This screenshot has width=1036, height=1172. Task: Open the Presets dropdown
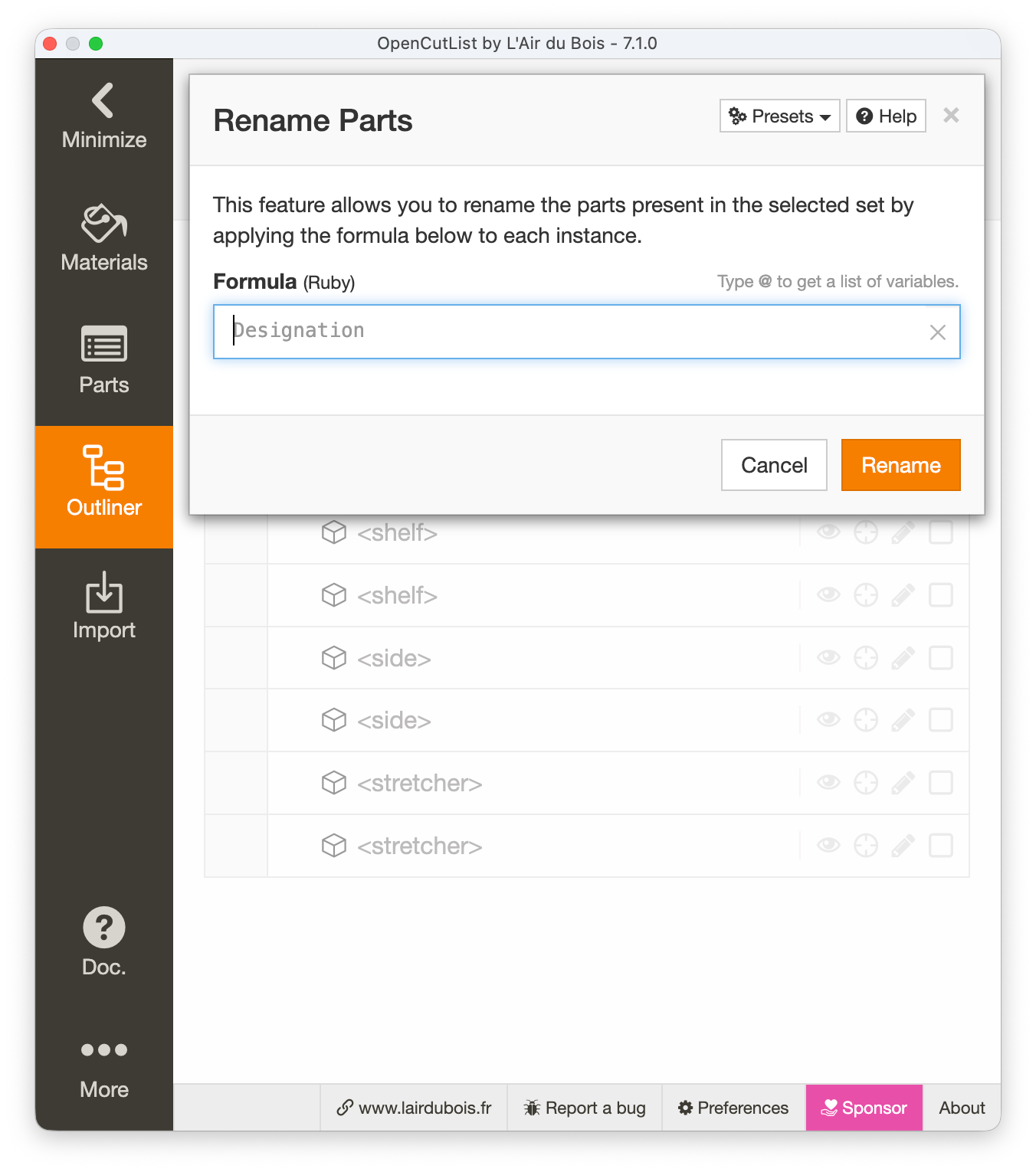[x=779, y=116]
